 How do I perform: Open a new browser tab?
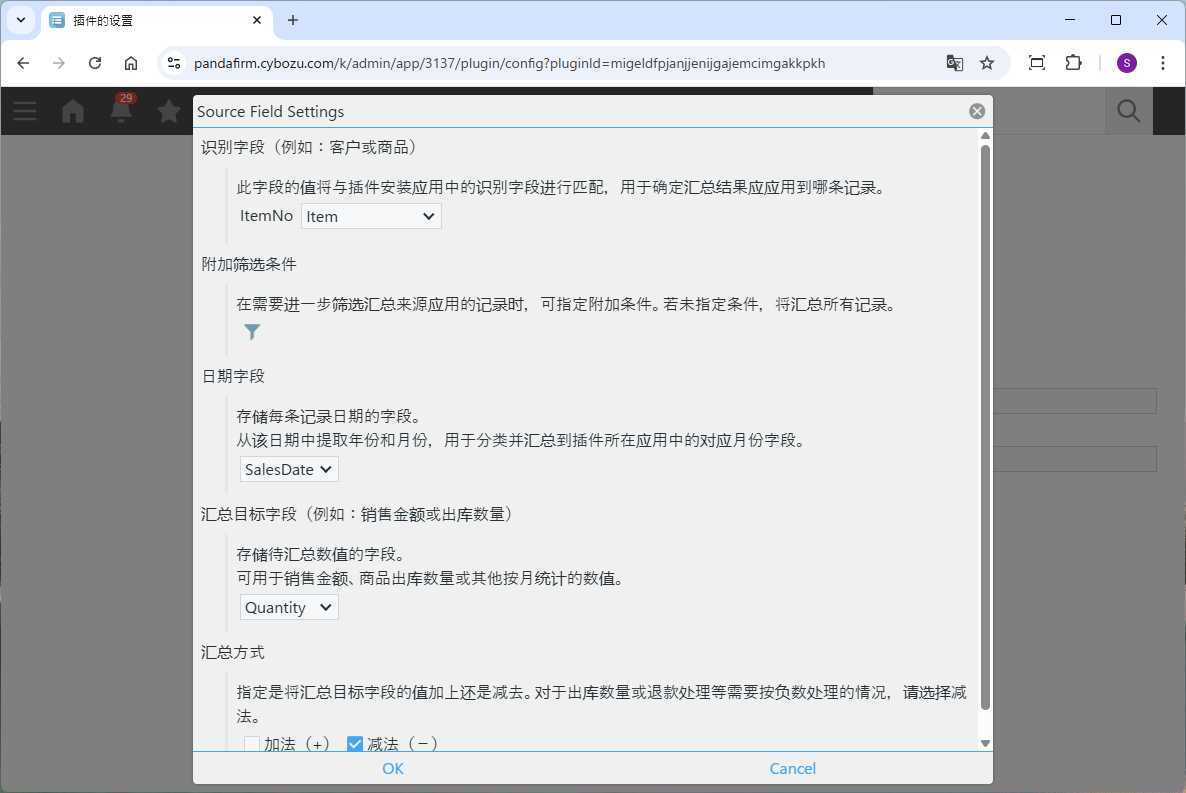(x=293, y=20)
